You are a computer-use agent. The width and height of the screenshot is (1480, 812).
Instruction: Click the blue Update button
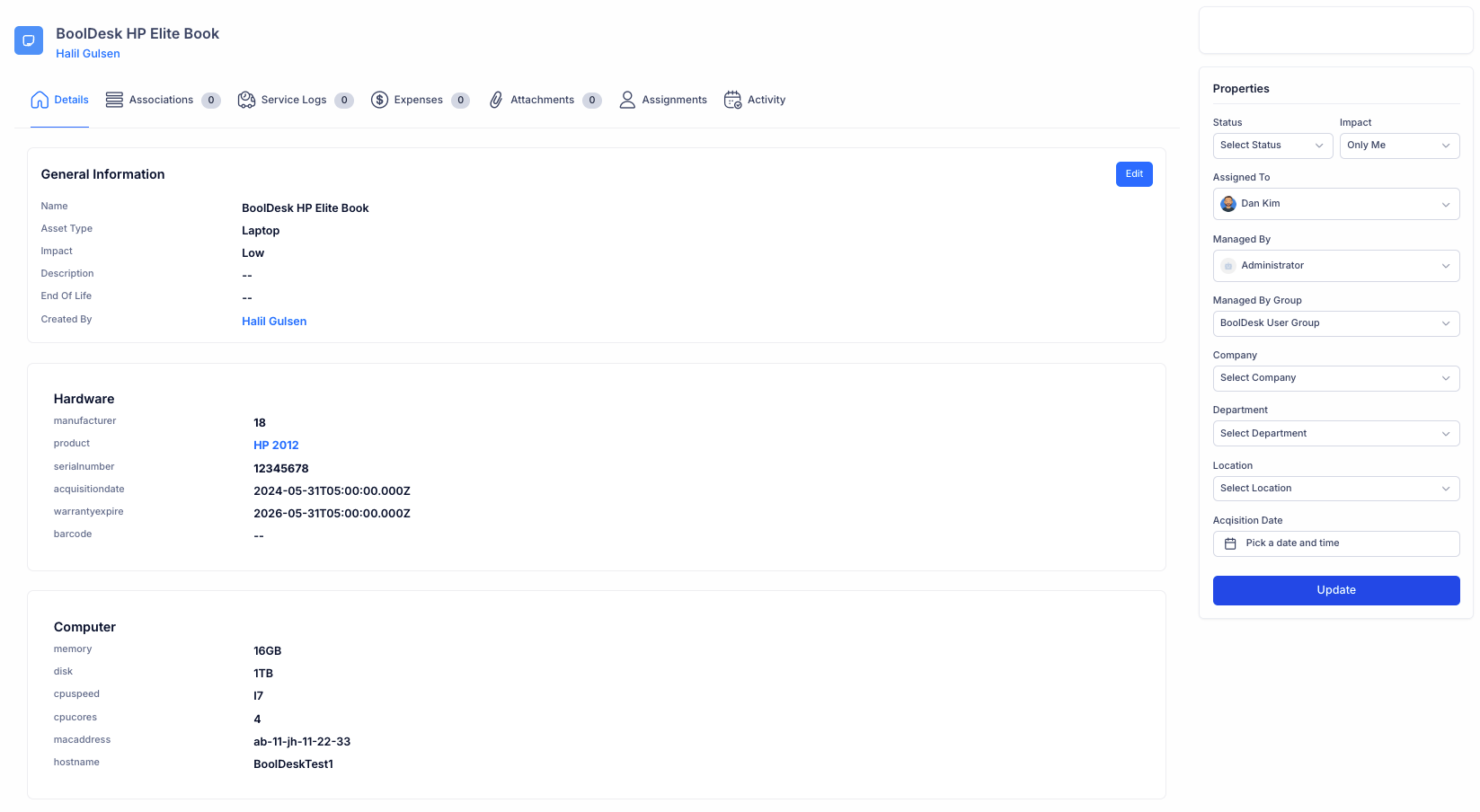pos(1336,590)
